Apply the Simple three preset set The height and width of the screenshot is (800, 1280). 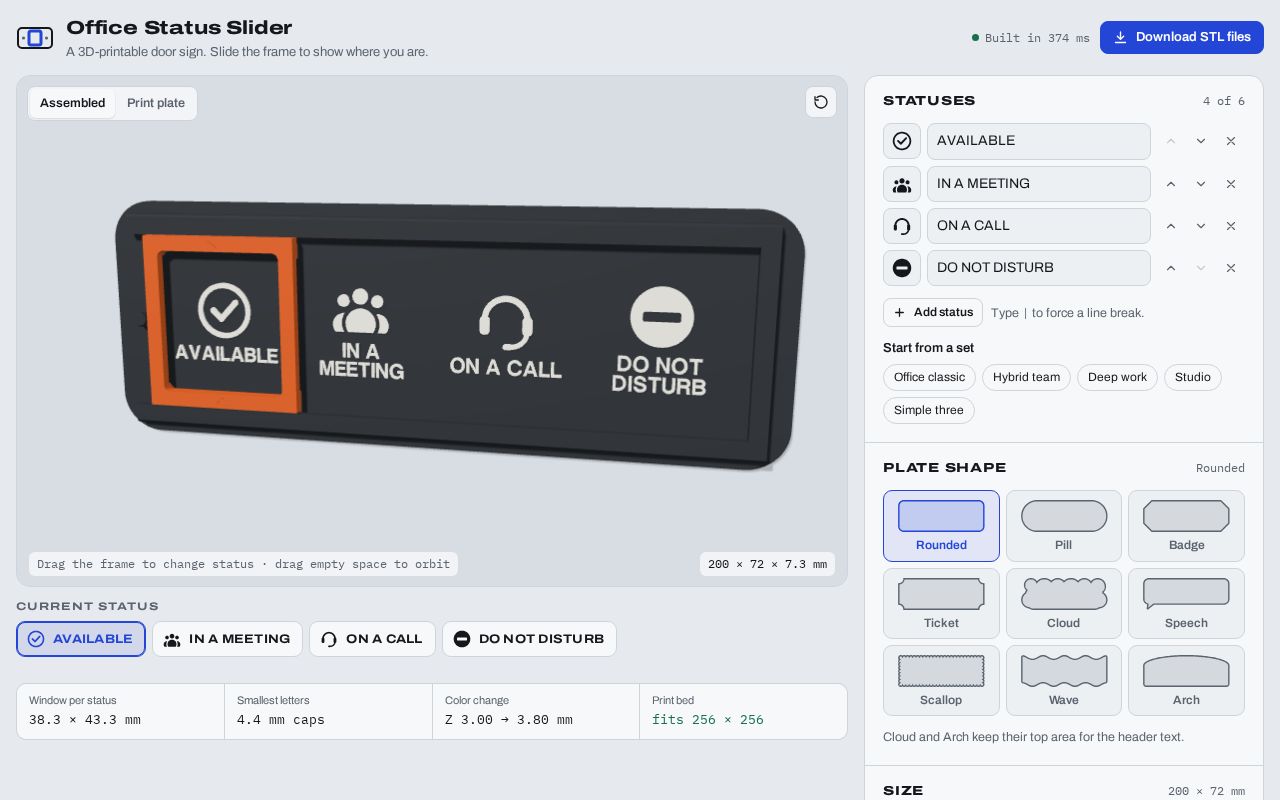[x=929, y=410]
